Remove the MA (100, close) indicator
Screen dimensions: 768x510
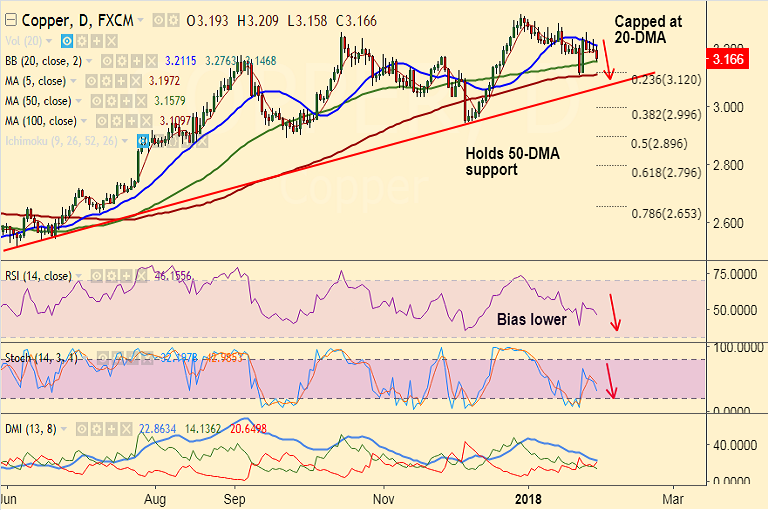pos(146,121)
